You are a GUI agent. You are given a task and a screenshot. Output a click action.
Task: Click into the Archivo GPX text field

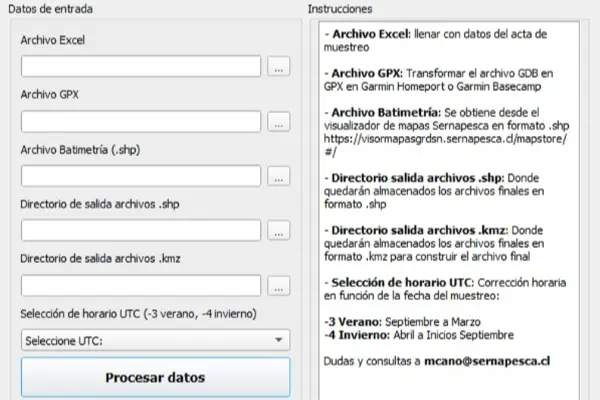pyautogui.click(x=141, y=122)
